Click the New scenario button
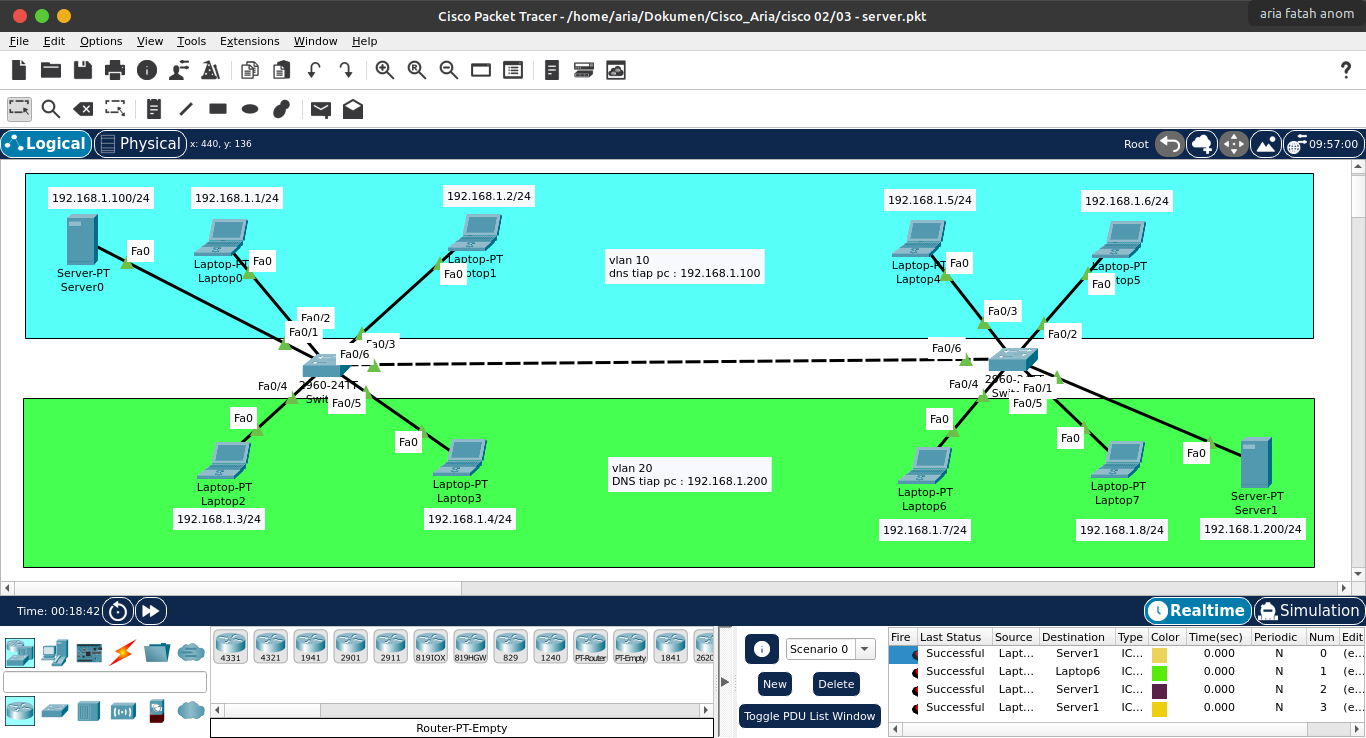Screen dimensions: 1366x738 [774, 684]
